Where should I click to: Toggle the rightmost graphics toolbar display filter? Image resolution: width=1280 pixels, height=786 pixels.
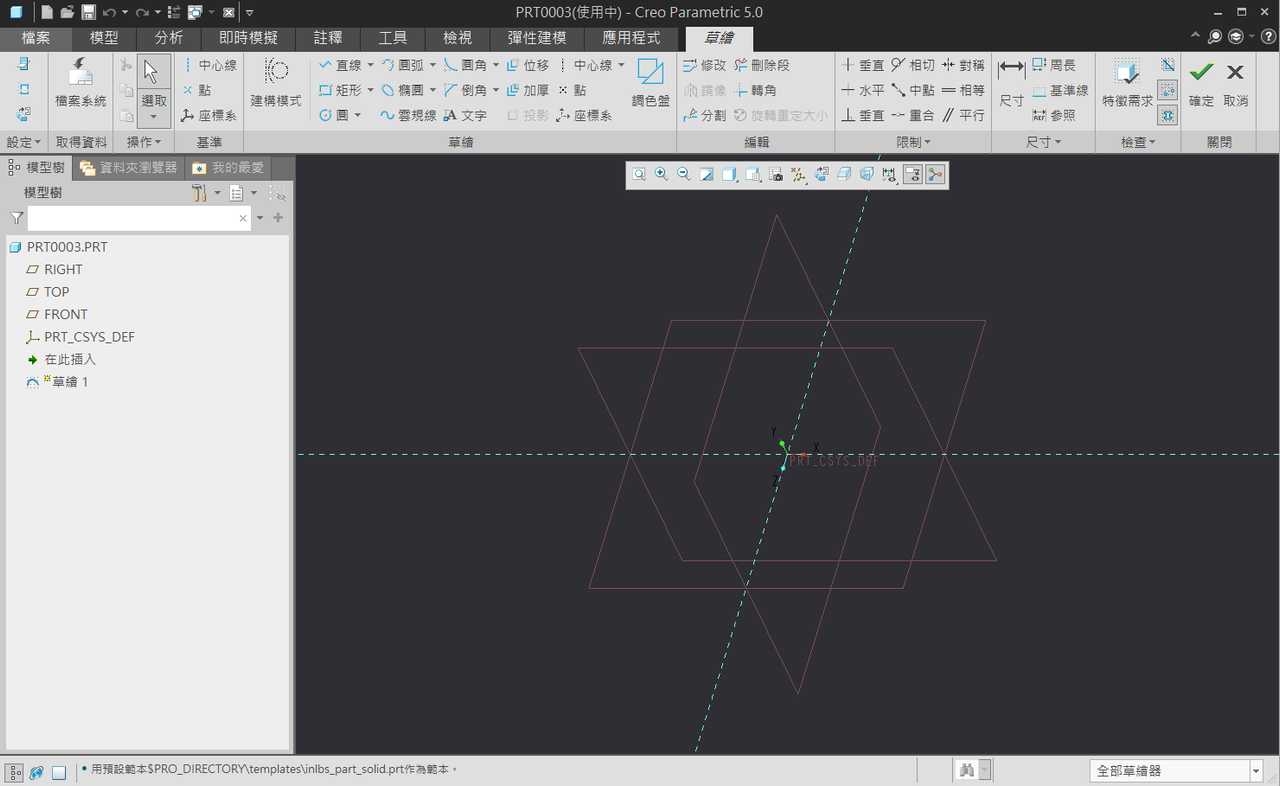935,175
